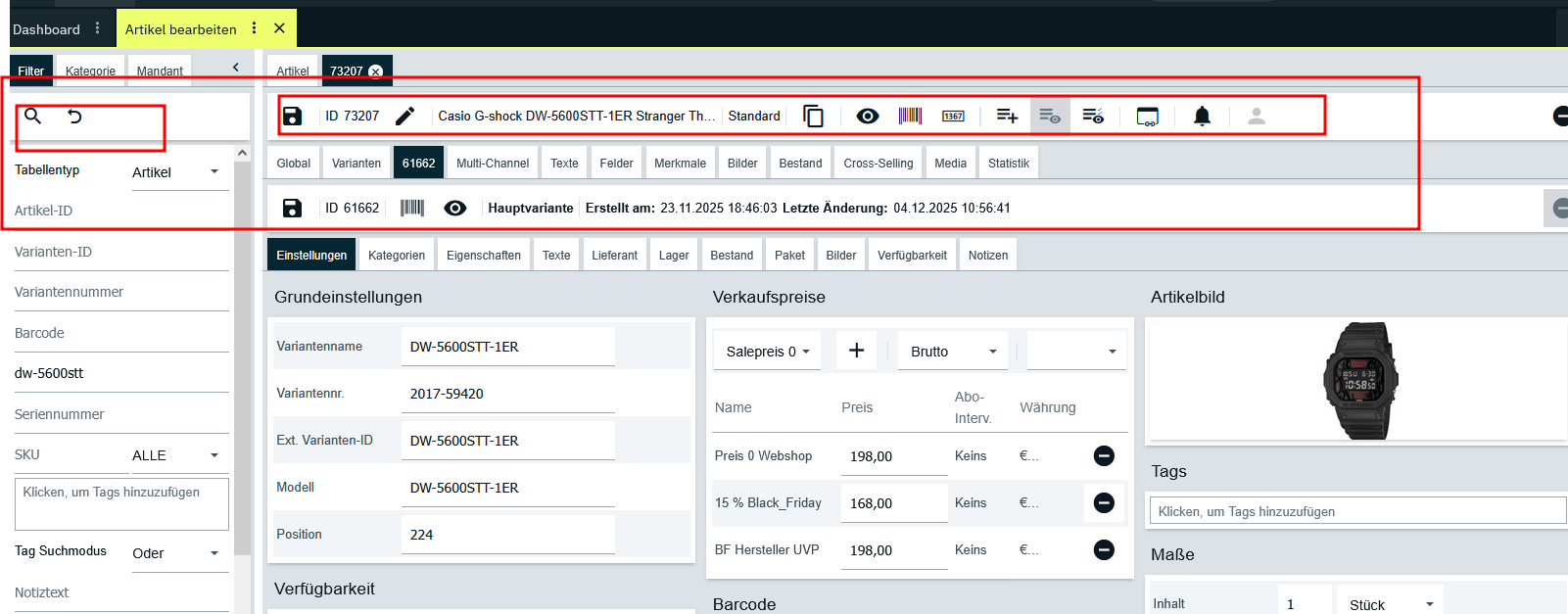Toggle the eye icon in the article toolbar
1568x614 pixels.
[867, 117]
